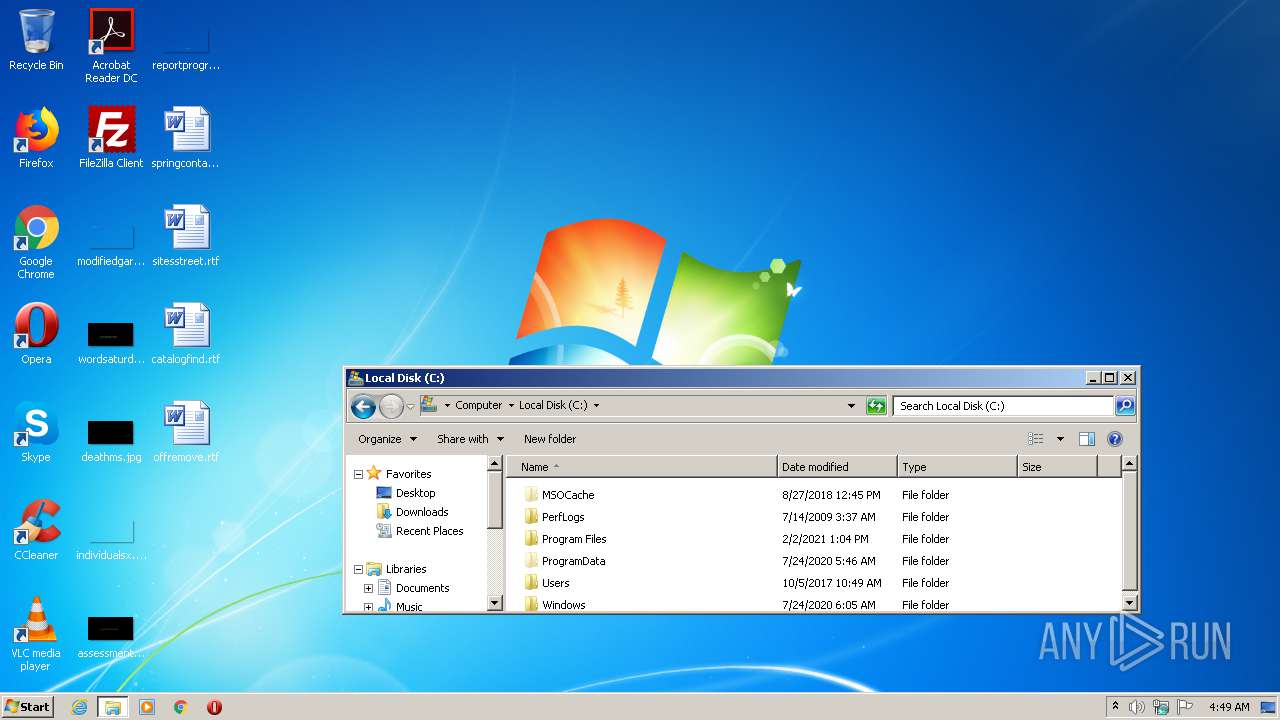This screenshot has width=1280, height=720.
Task: Click the Search Local Disk (C:) field
Action: 1003,406
